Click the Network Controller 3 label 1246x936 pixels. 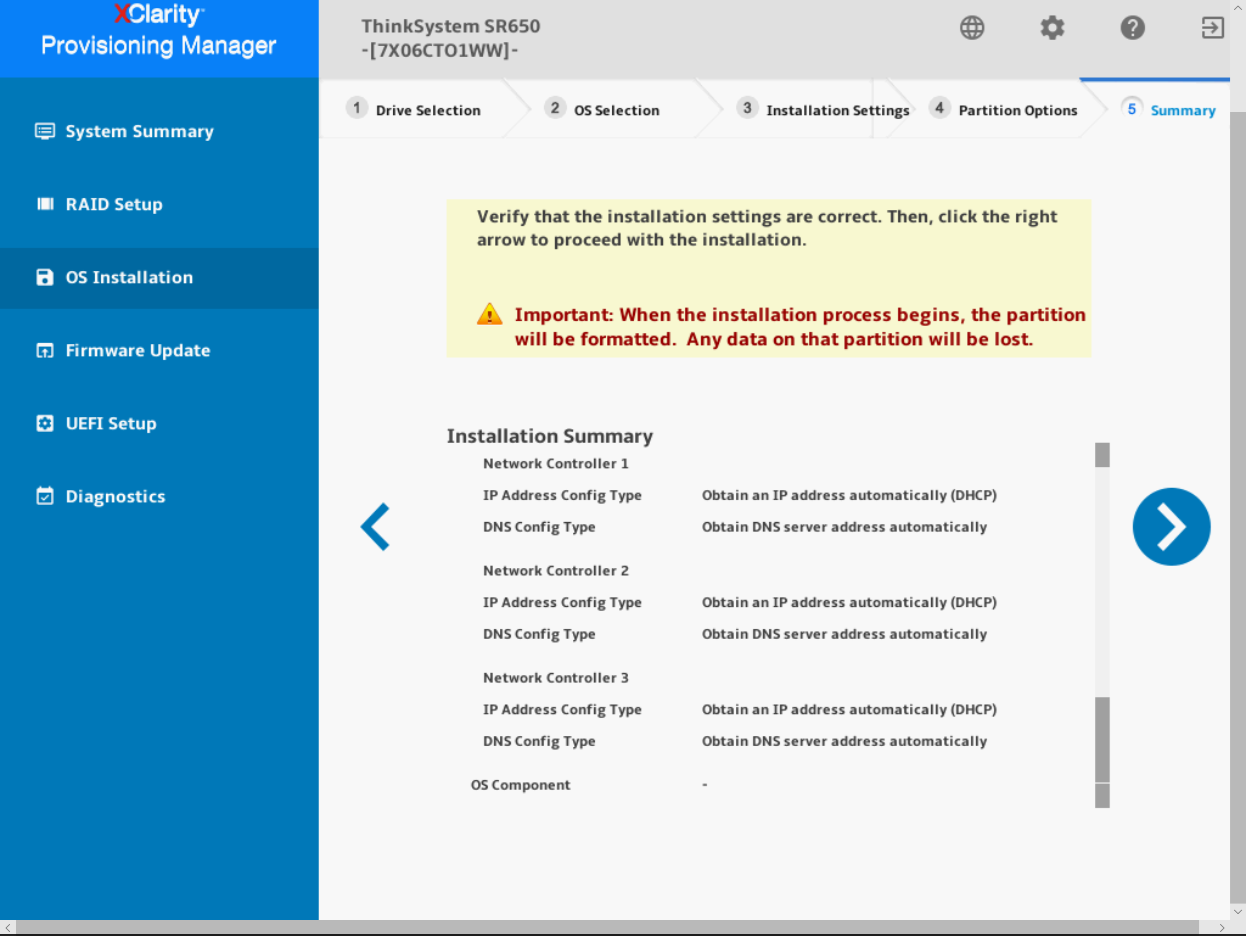[x=555, y=677]
